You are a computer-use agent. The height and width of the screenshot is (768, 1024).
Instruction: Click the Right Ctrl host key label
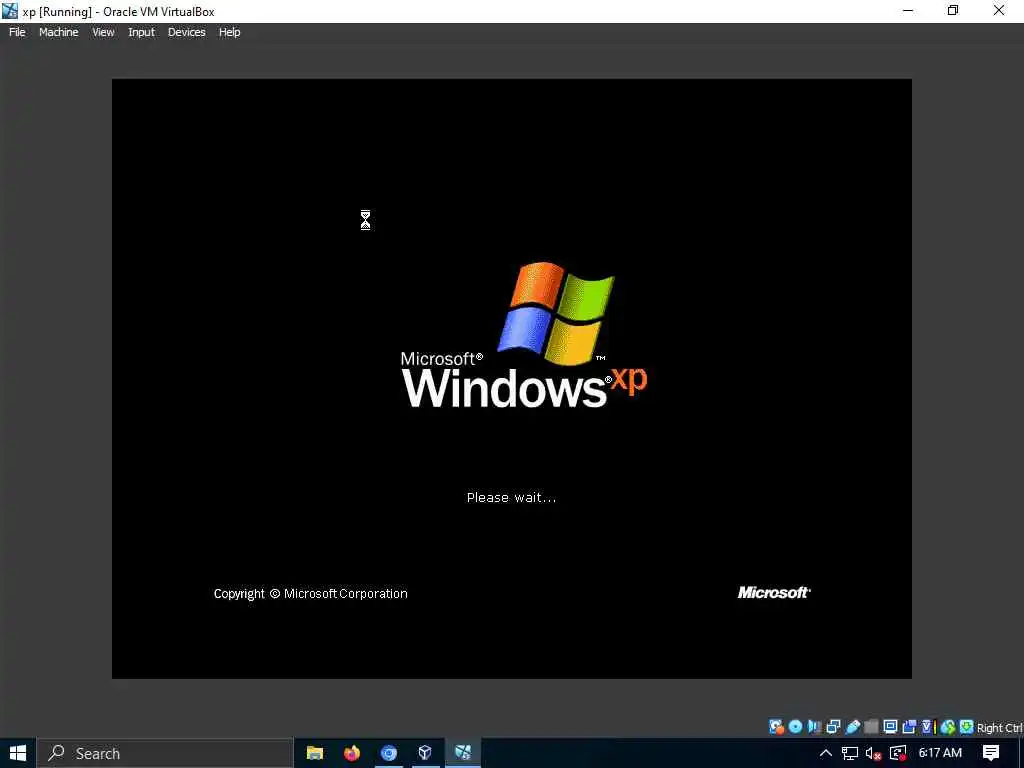point(1000,728)
